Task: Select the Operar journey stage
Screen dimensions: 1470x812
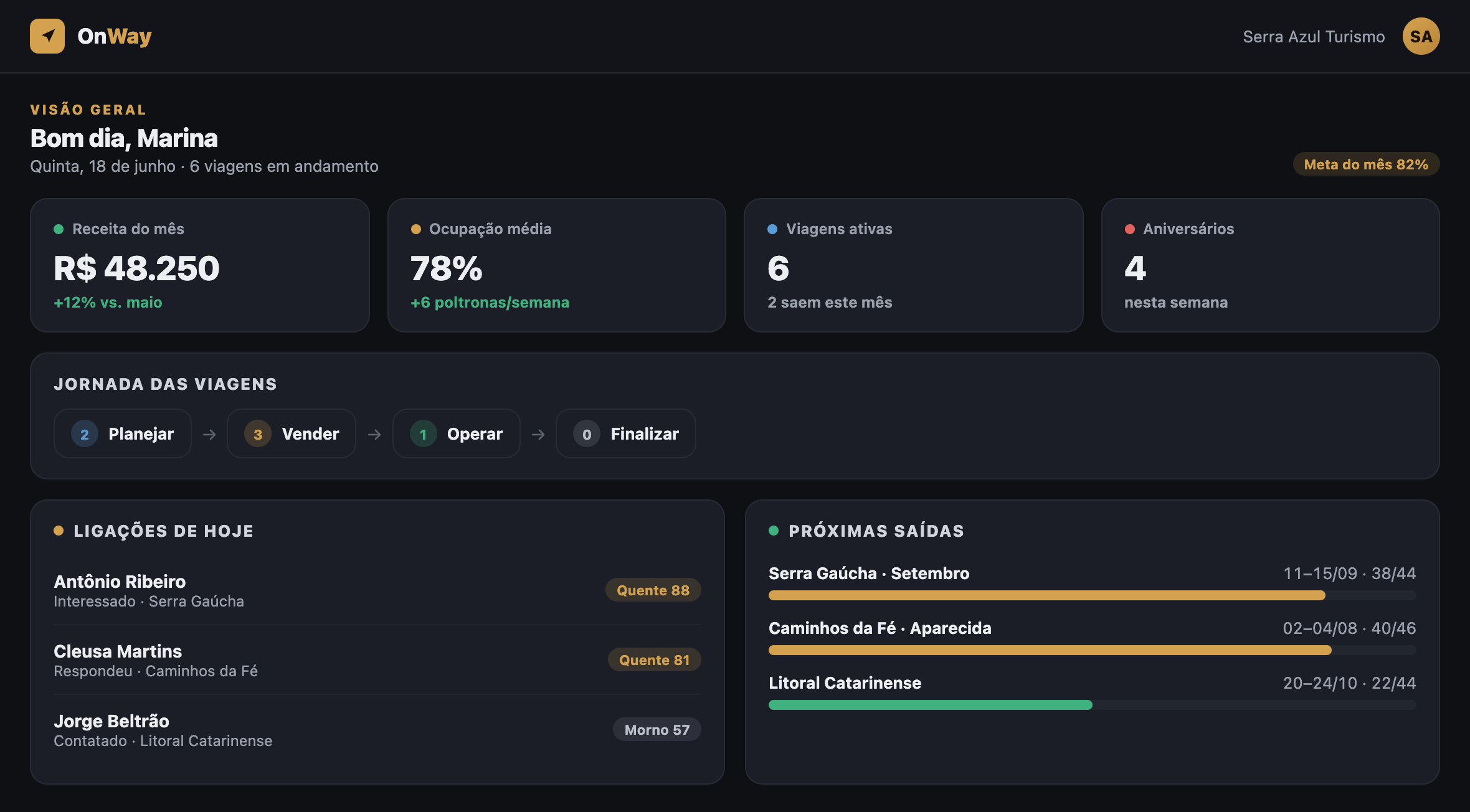Action: (x=457, y=434)
